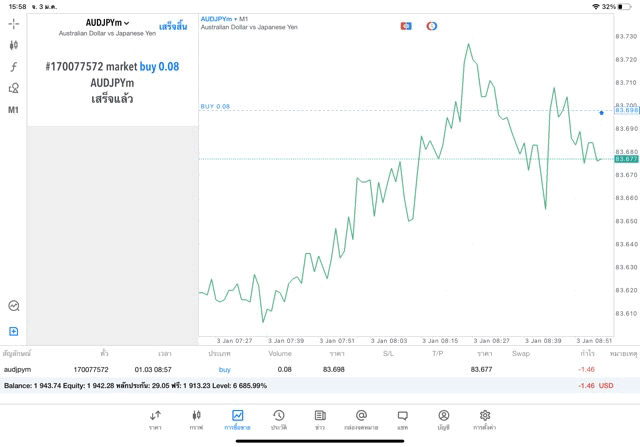Expand the AUDJPYm symbol dropdown

coord(108,23)
